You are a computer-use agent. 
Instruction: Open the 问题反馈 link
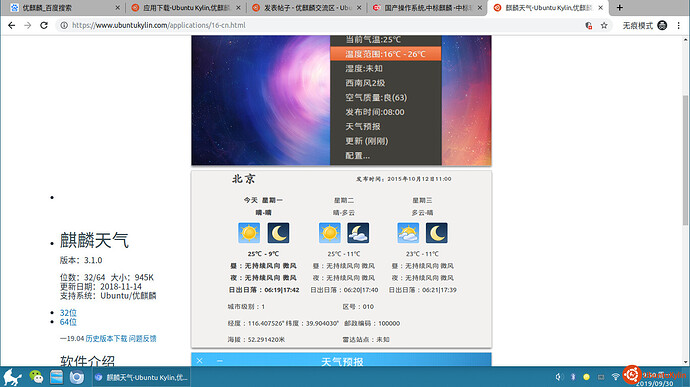coord(143,339)
